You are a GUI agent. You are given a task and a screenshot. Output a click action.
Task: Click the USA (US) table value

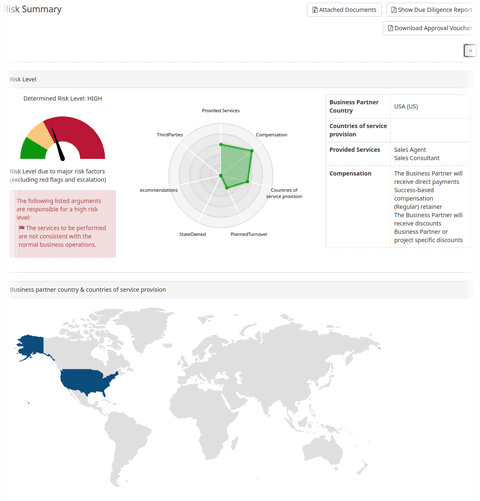406,106
